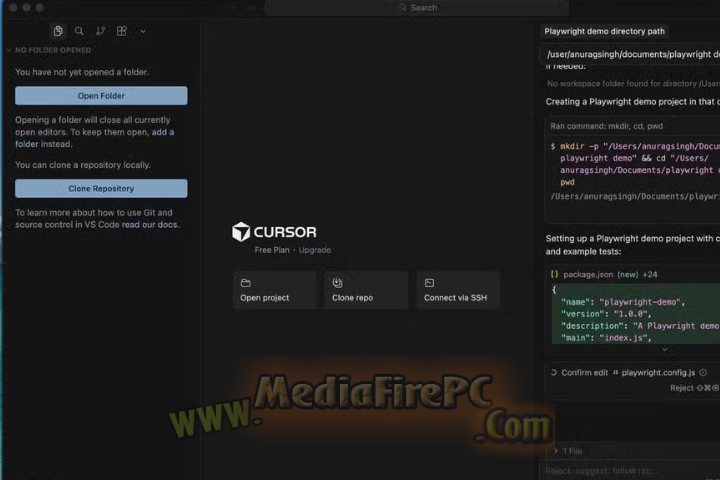Choose the Clone repo card
The width and height of the screenshot is (720, 480).
[366, 290]
